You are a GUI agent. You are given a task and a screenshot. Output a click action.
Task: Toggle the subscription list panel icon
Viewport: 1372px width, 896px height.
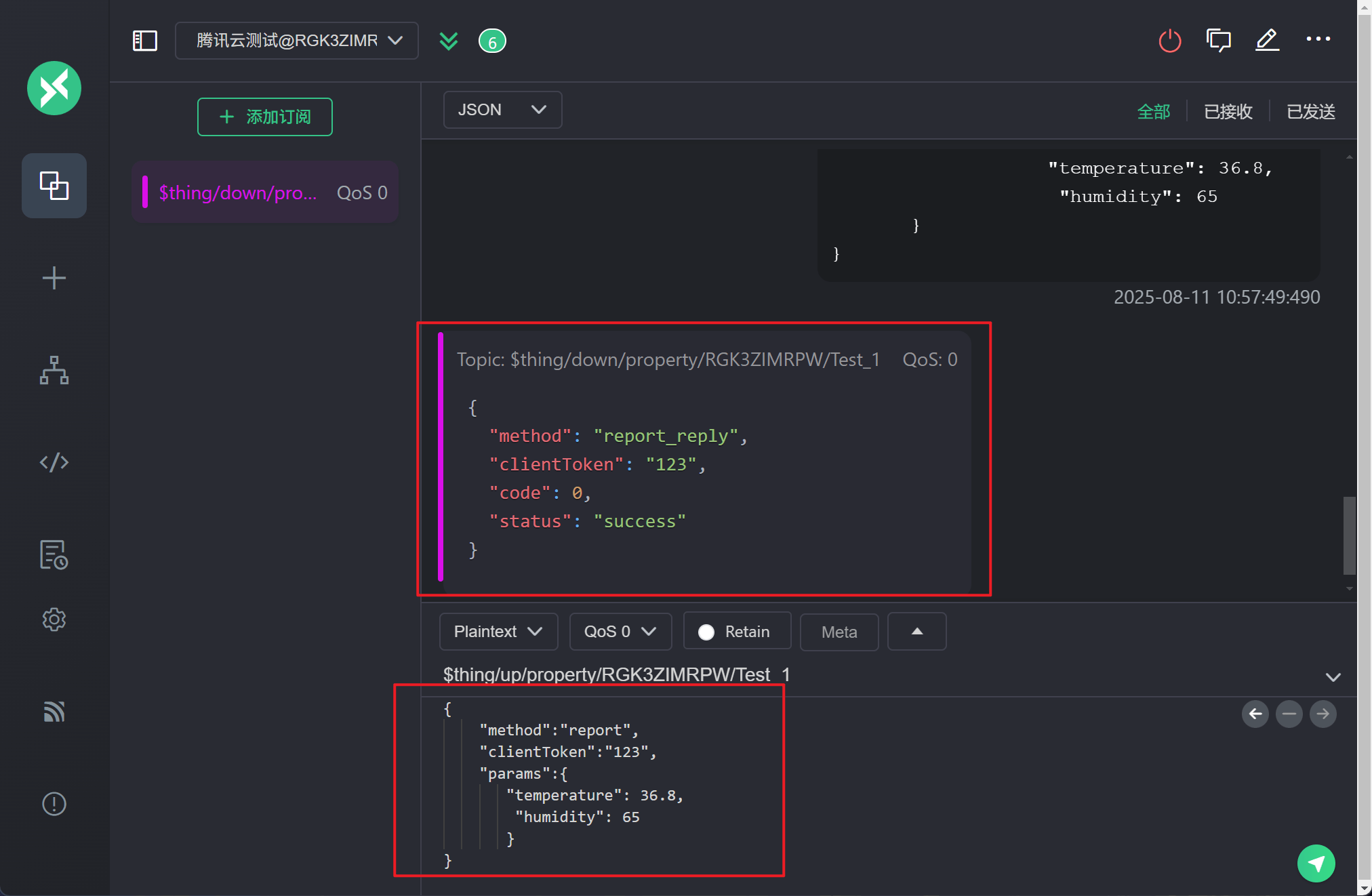[x=144, y=41]
